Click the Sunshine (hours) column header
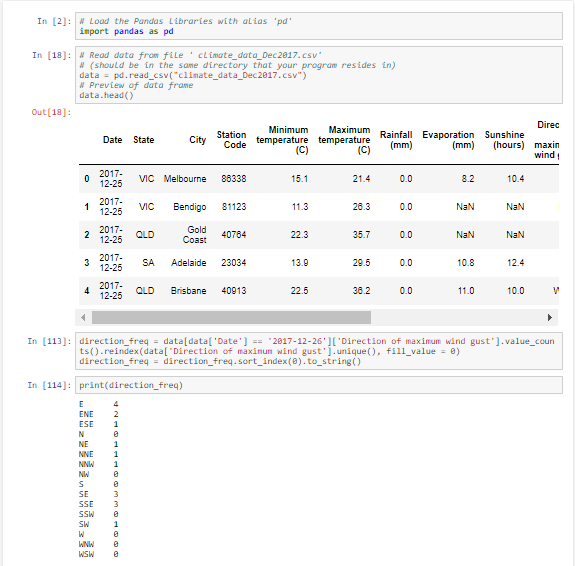Screen dimensions: 575x566 pos(504,140)
